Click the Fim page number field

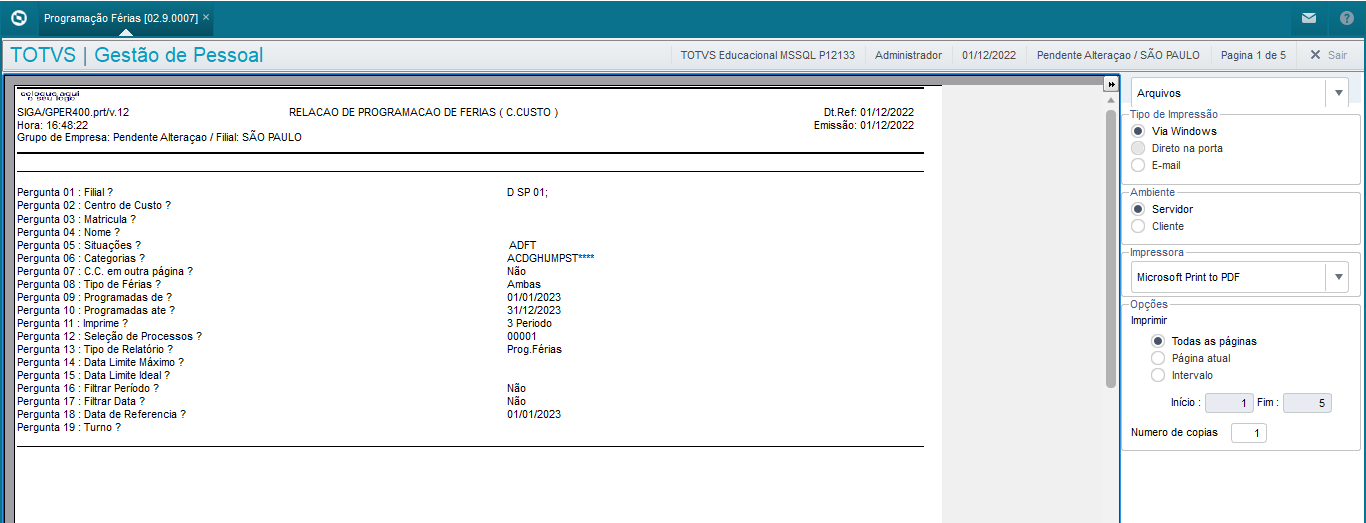coord(1307,403)
